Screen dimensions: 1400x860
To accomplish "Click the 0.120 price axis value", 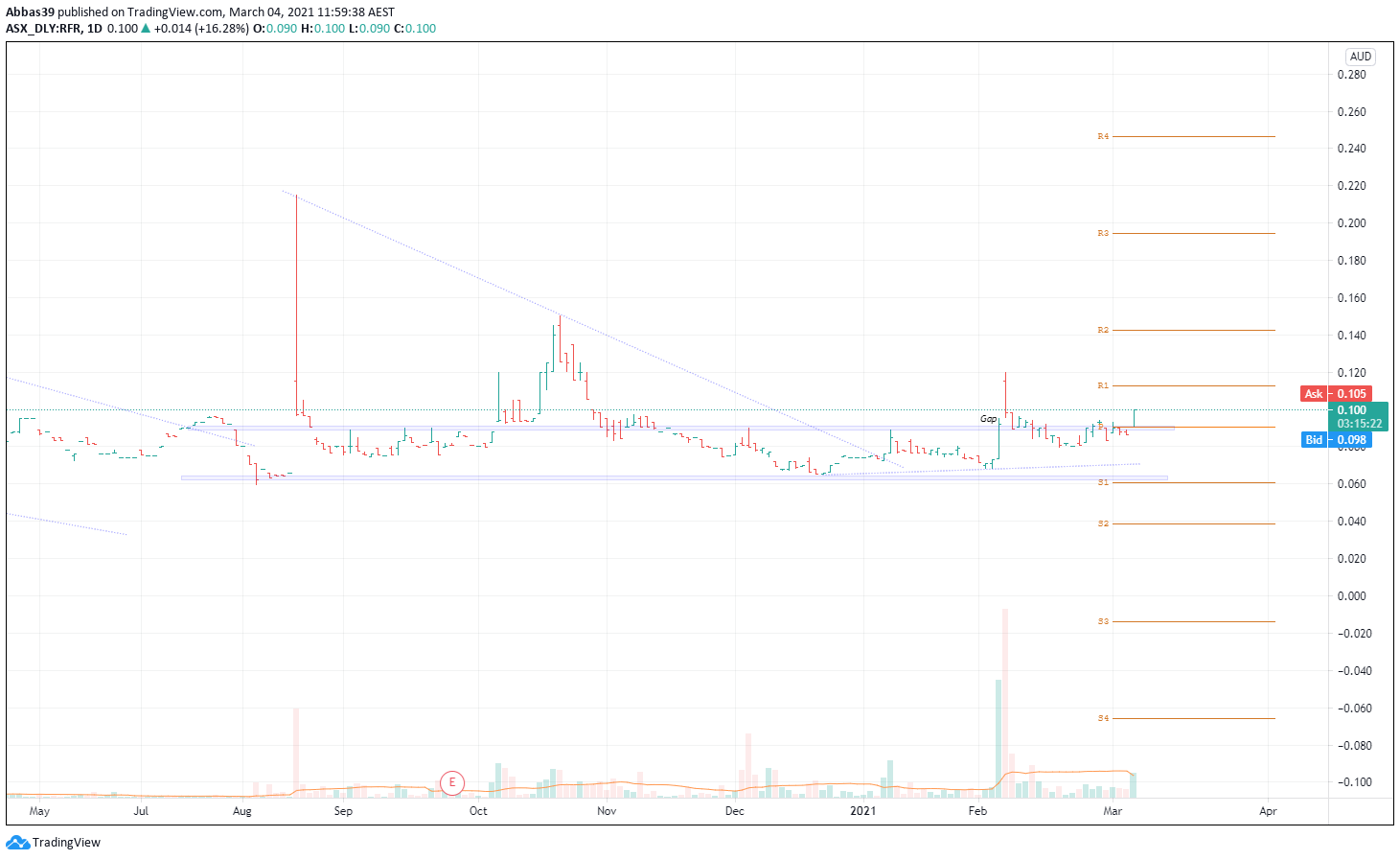I will 1352,373.
